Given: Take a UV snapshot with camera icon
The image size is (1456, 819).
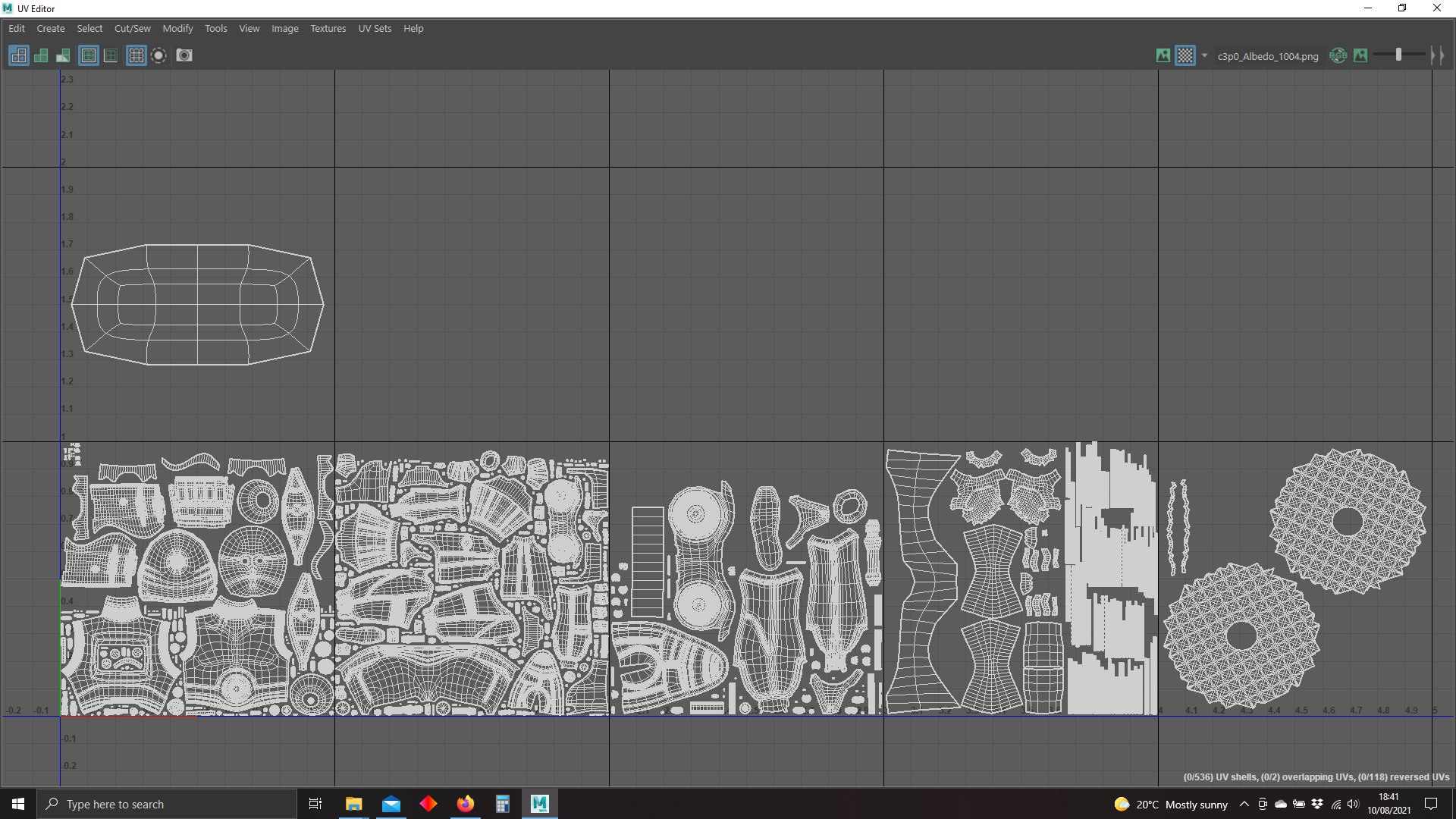Looking at the screenshot, I should (x=184, y=55).
